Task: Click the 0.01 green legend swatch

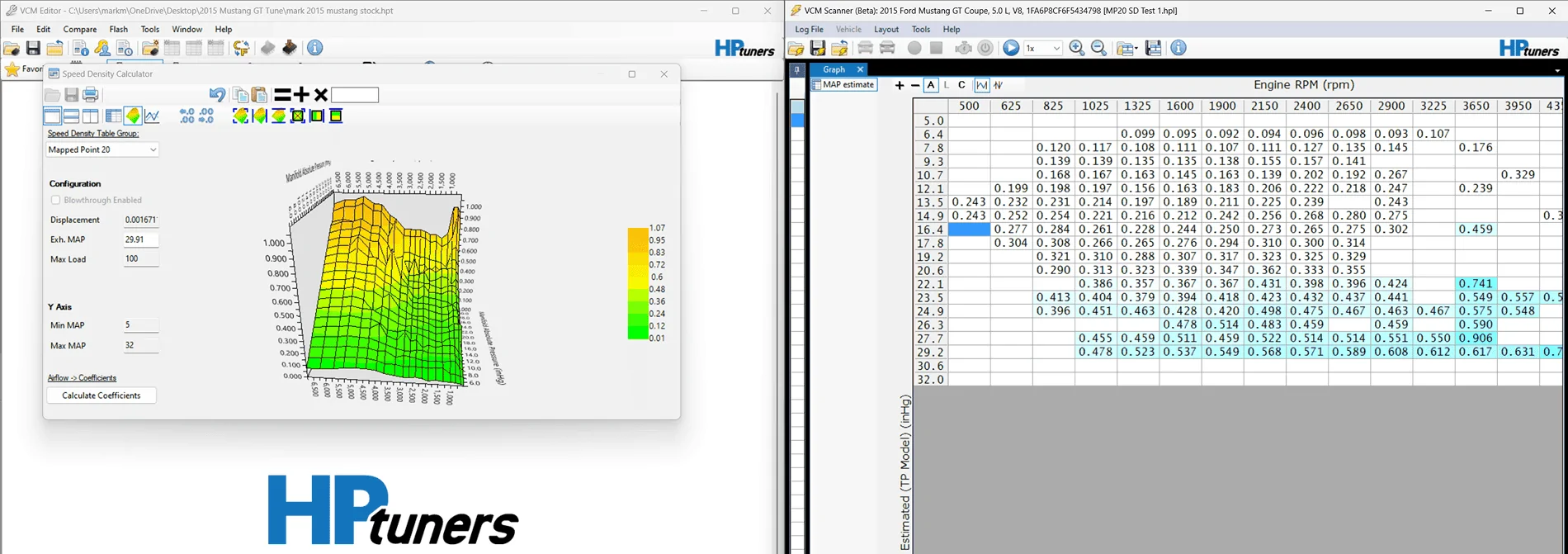Action: (x=637, y=334)
